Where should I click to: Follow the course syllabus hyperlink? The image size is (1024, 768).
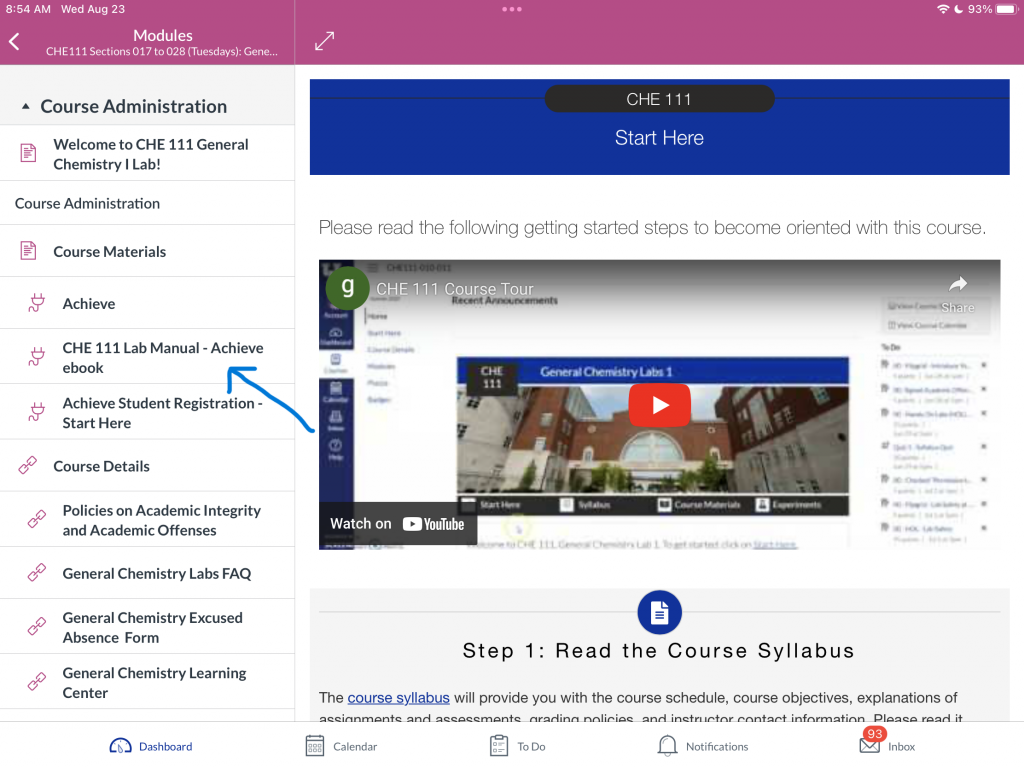click(398, 697)
